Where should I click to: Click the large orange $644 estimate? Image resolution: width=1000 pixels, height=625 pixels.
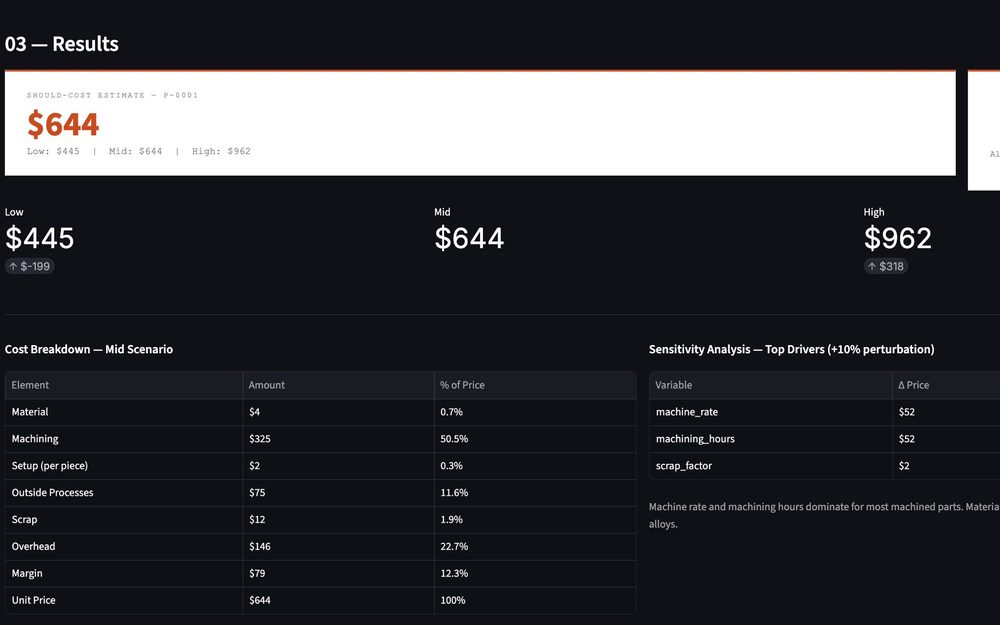pos(63,124)
